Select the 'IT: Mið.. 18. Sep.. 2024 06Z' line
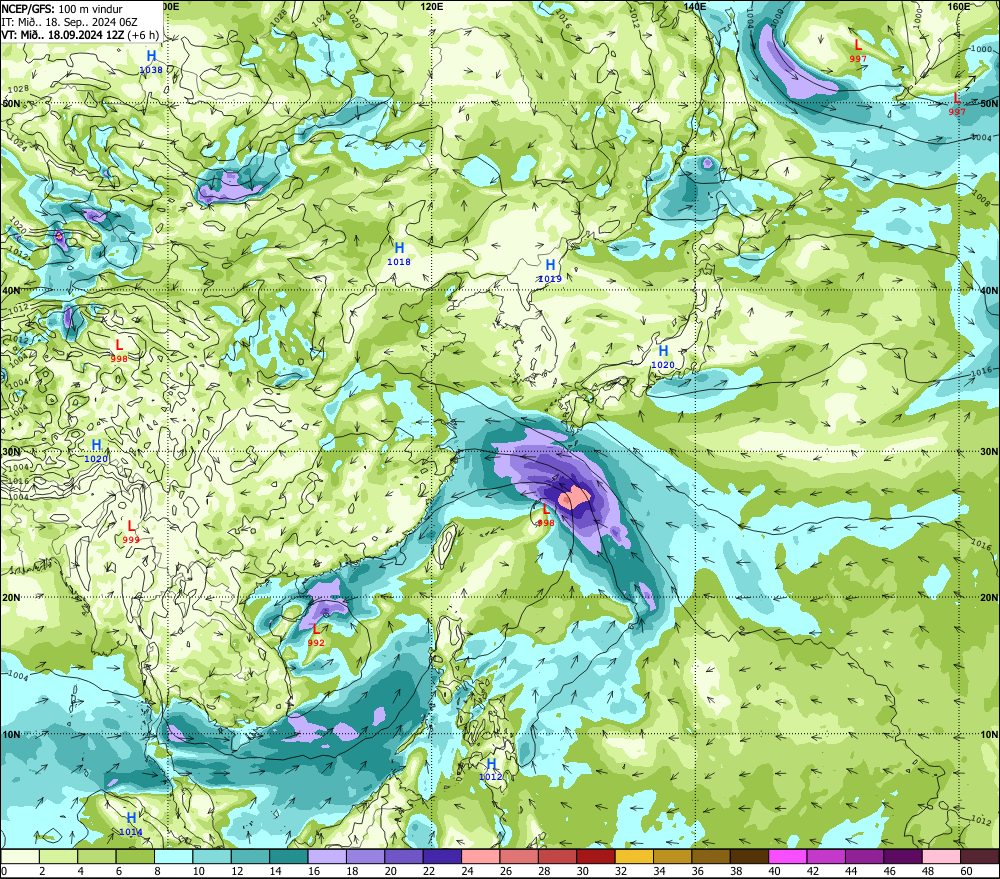Viewport: 1000px width, 879px height. pos(70,22)
